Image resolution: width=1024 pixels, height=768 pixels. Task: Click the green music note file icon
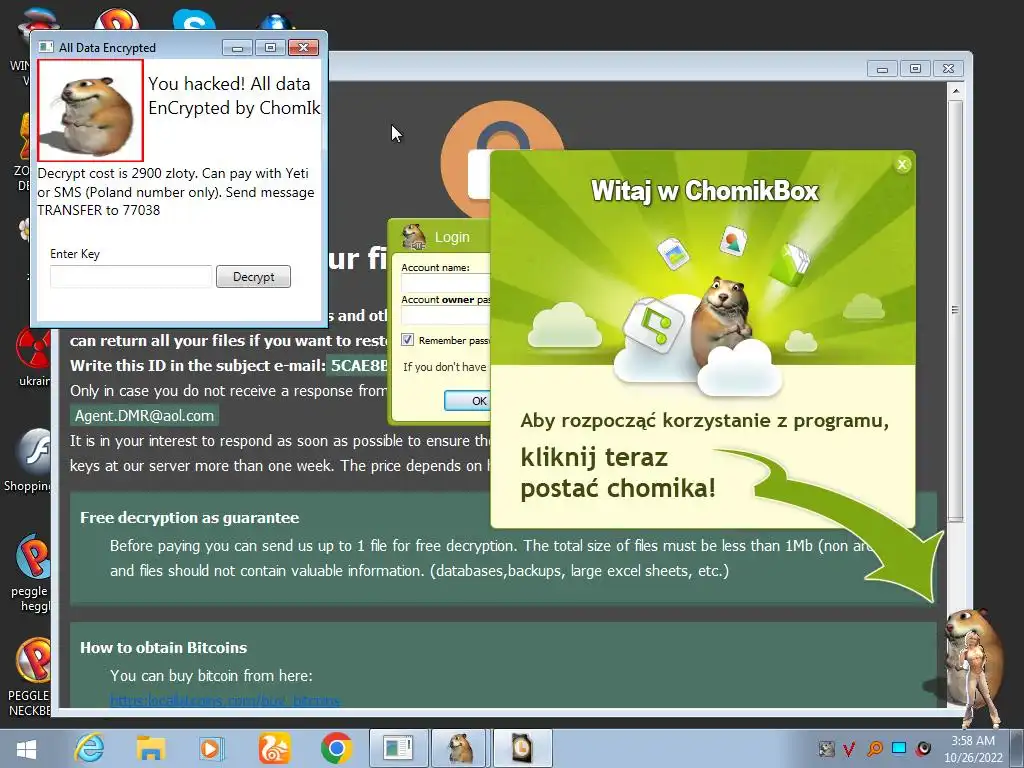point(653,325)
